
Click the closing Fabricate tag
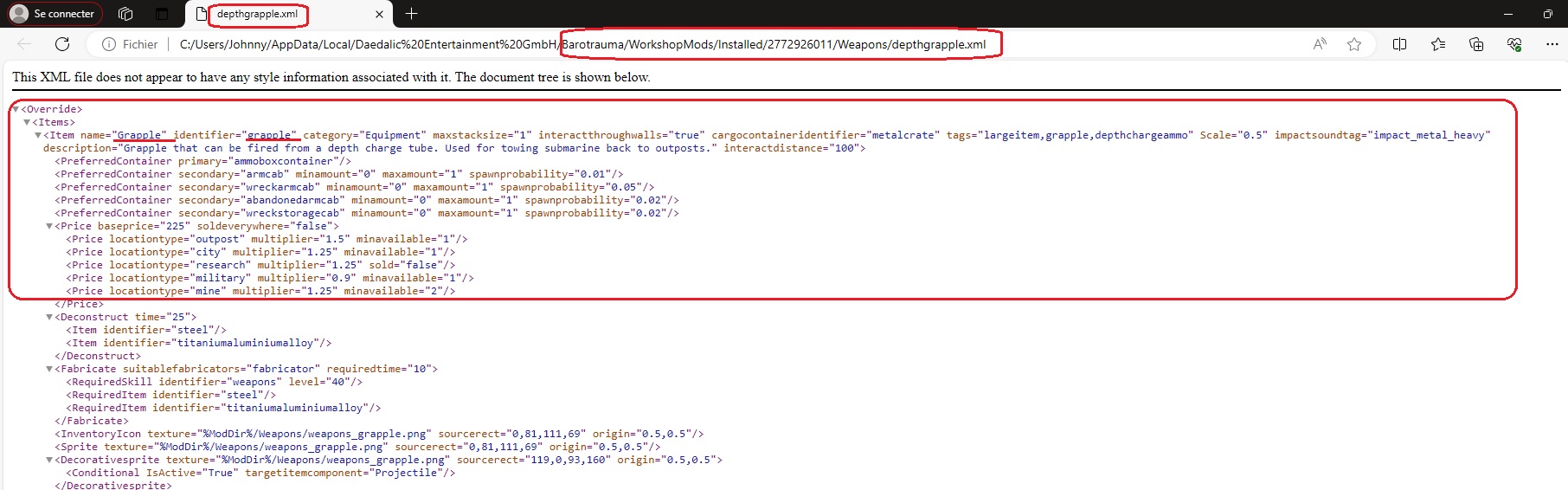pos(92,421)
